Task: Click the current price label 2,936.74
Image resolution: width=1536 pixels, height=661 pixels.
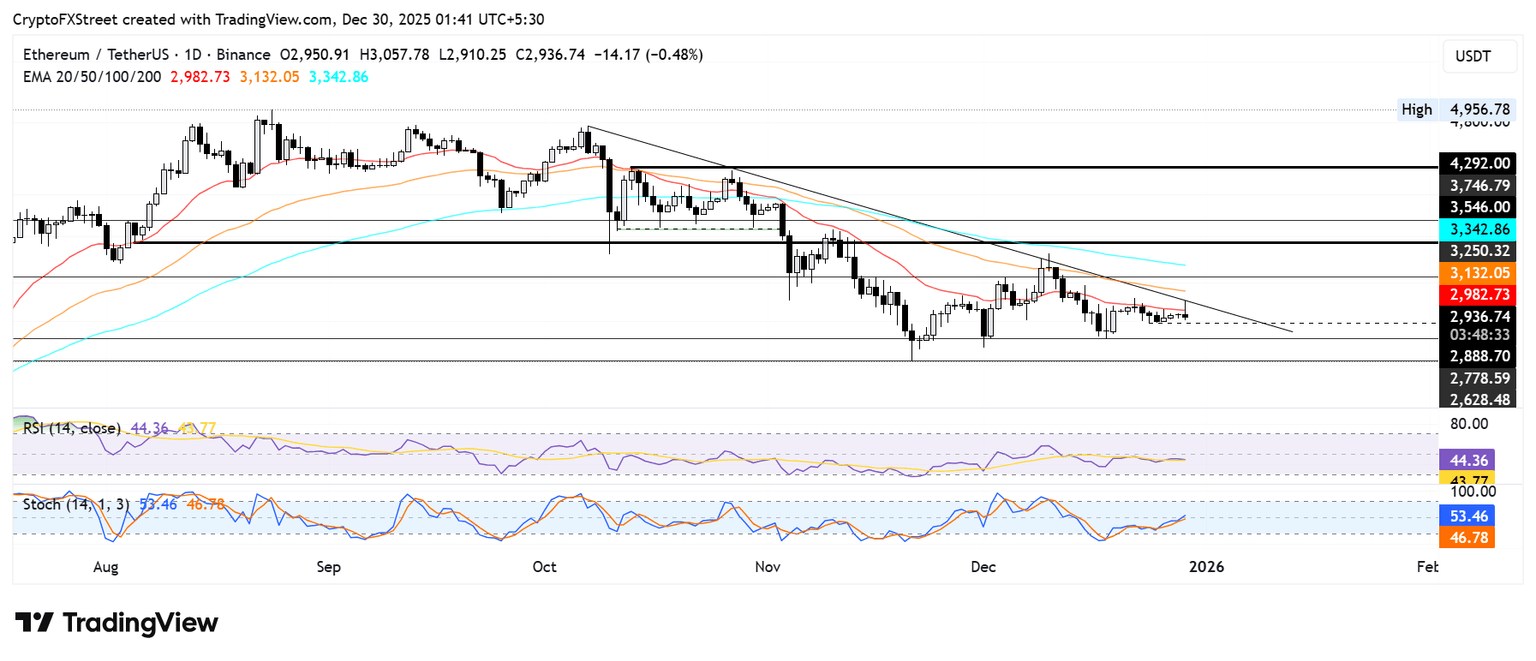Action: coord(1475,315)
